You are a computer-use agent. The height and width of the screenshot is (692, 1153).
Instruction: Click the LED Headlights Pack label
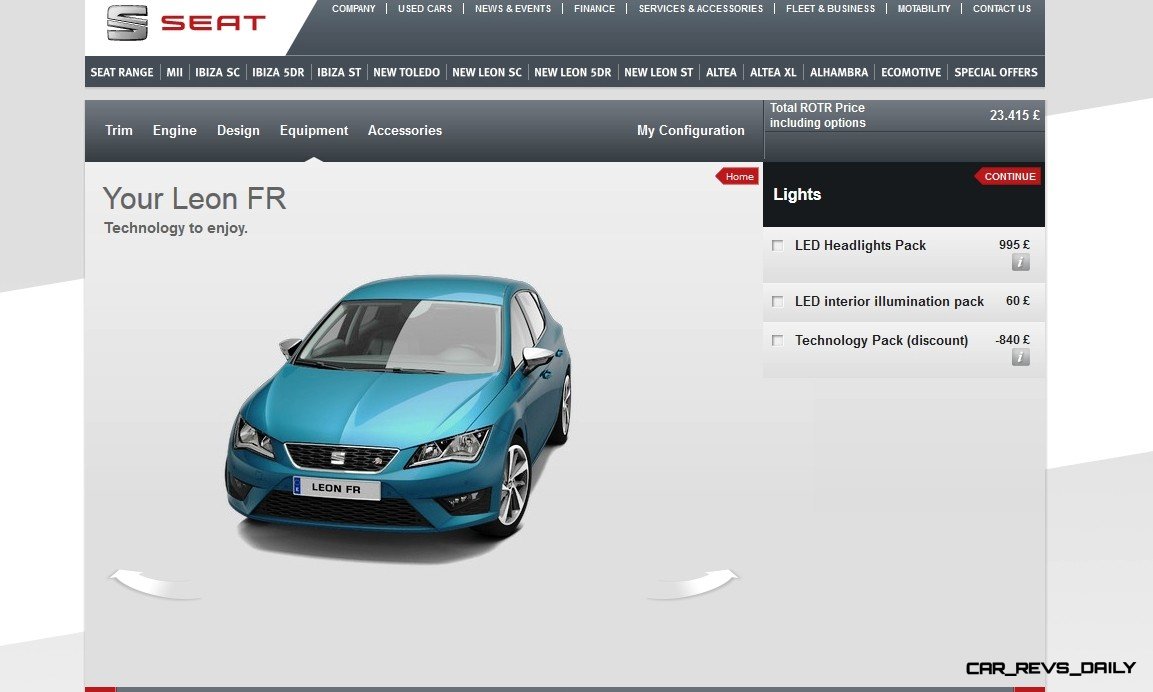(x=860, y=246)
